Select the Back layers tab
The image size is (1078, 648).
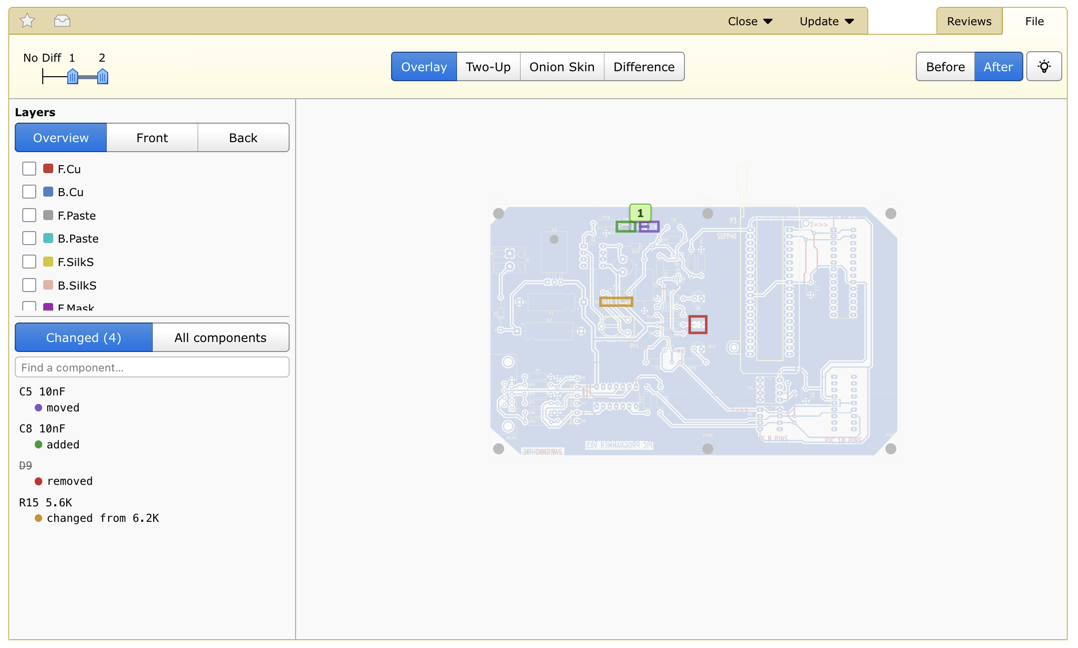click(x=243, y=137)
